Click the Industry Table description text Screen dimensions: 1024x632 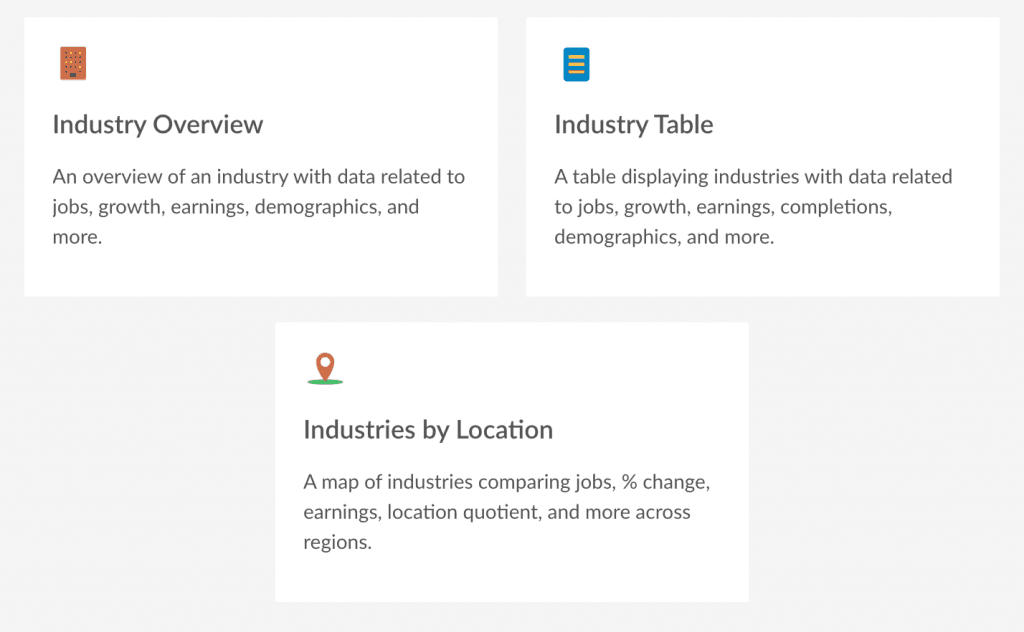click(x=753, y=206)
